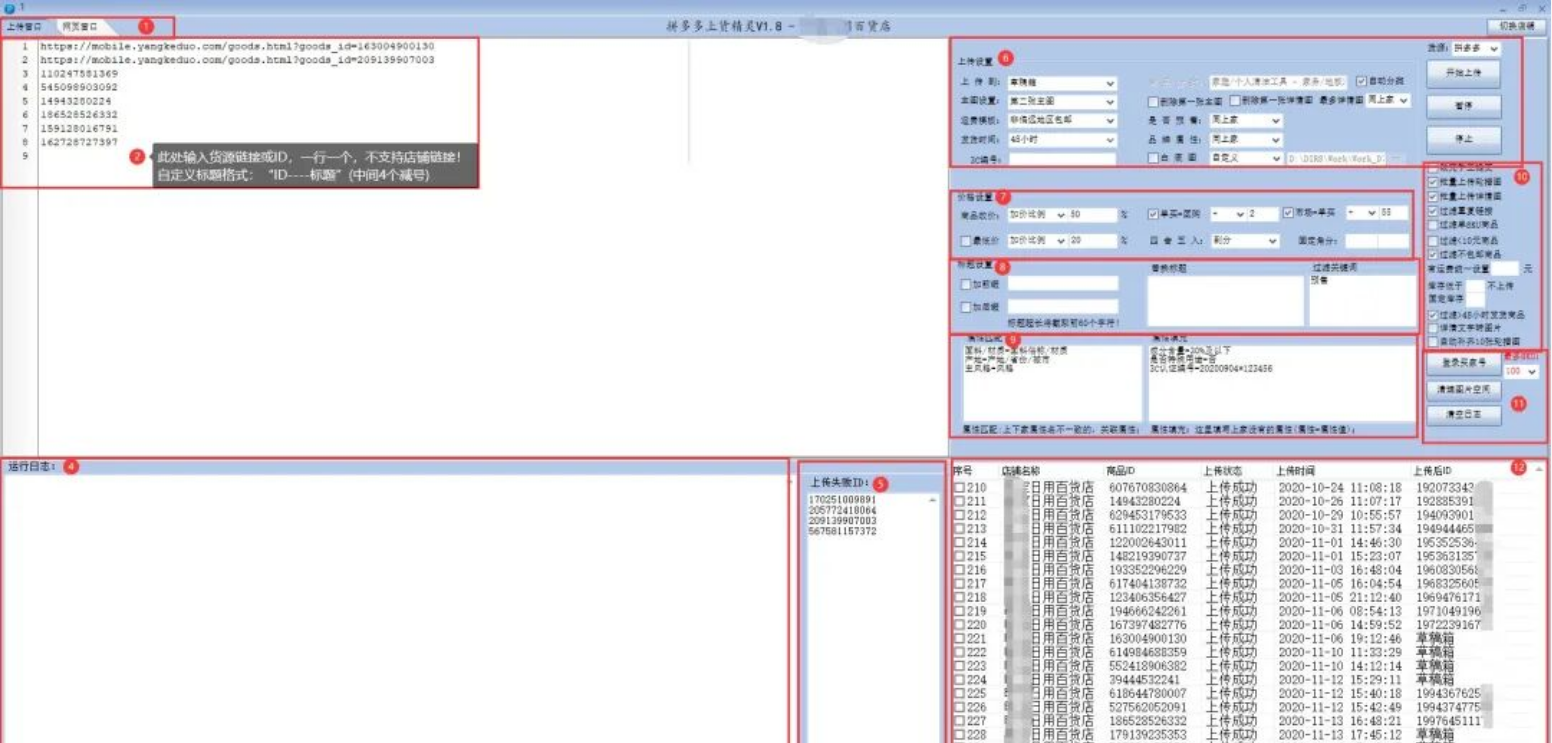Open the 主图设置 dropdown
Viewport: 1552px width, 743px height.
(x=1062, y=102)
